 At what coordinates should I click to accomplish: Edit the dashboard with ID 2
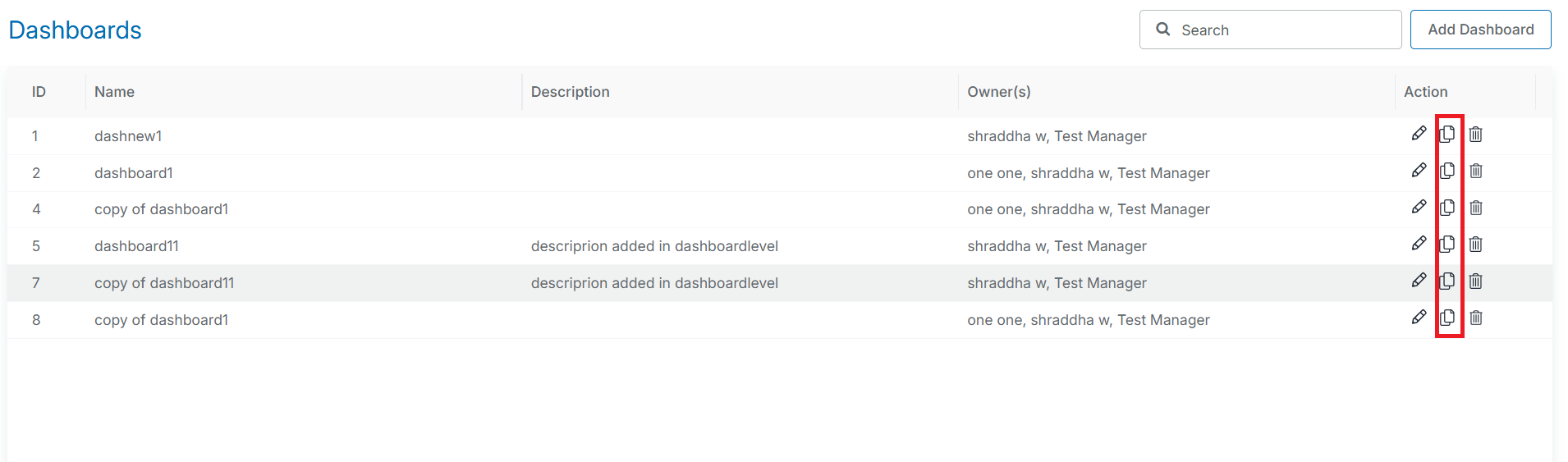pos(1419,171)
